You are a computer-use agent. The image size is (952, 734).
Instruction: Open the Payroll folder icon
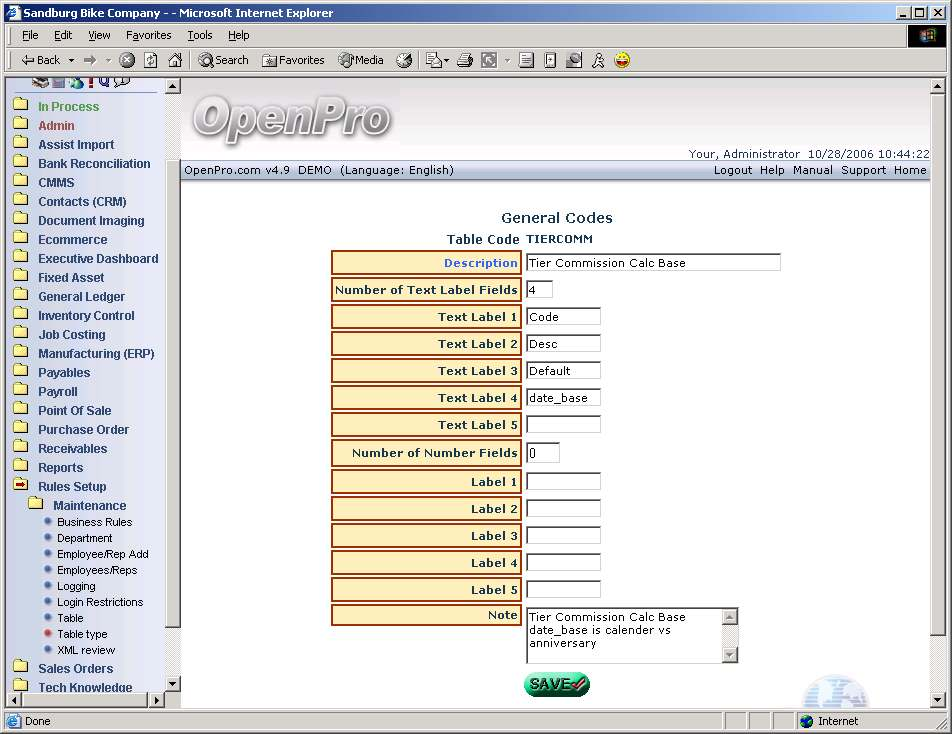tap(20, 391)
